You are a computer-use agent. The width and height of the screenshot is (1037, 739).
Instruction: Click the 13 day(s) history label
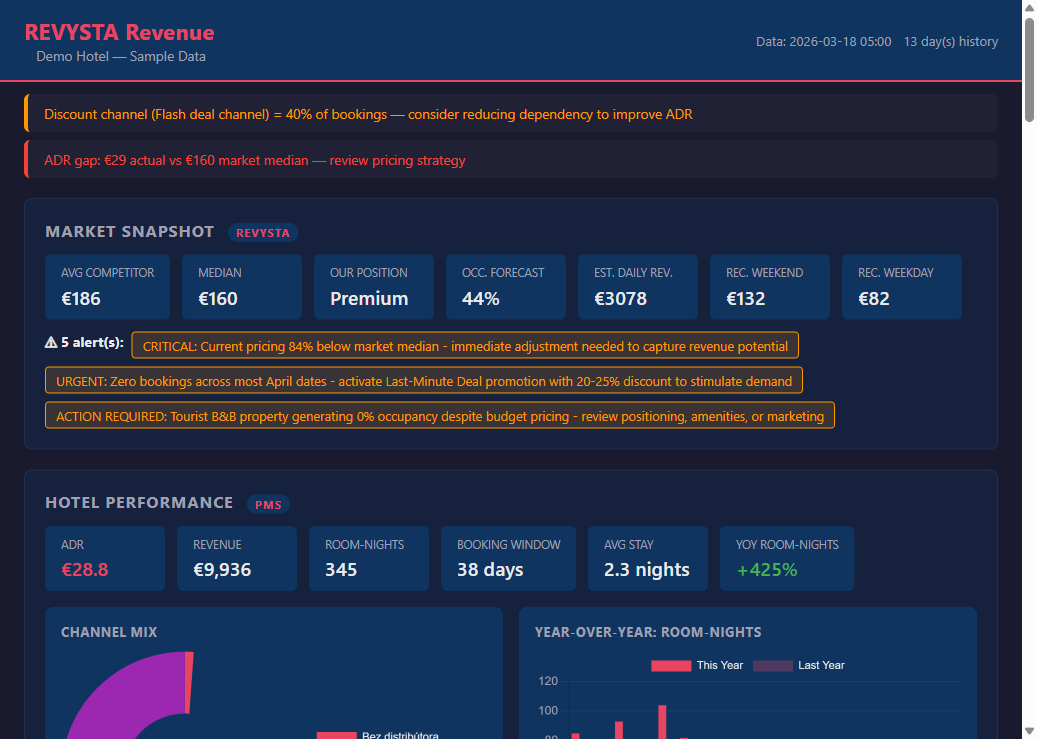coord(950,42)
